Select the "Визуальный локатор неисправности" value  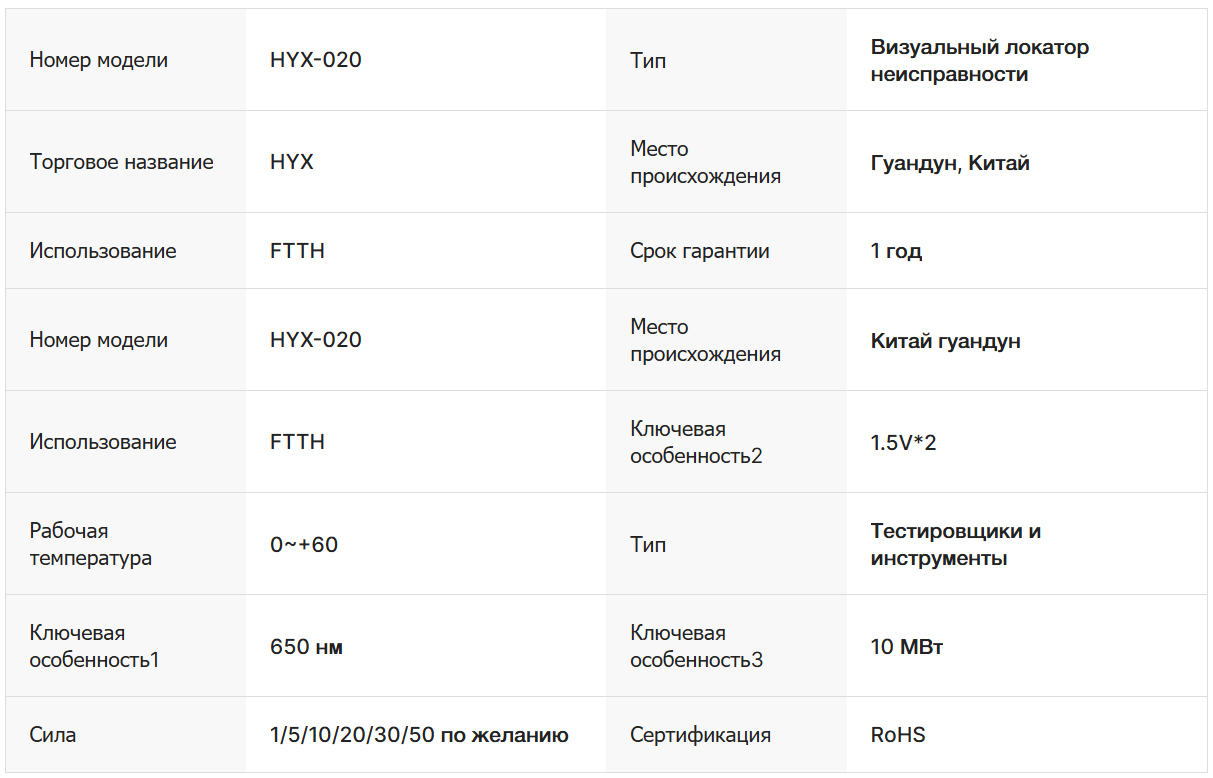pos(979,61)
